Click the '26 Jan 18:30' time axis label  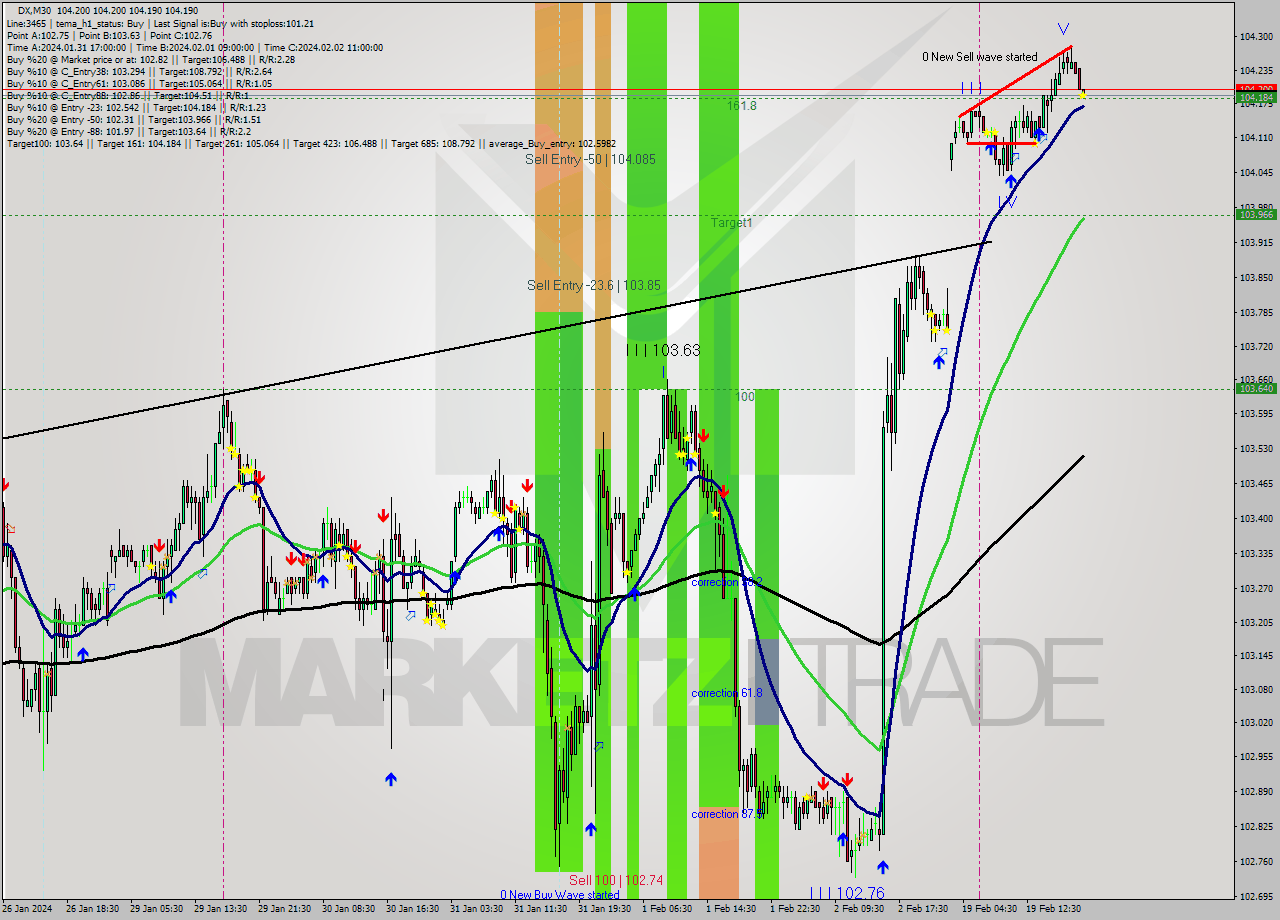click(x=91, y=909)
